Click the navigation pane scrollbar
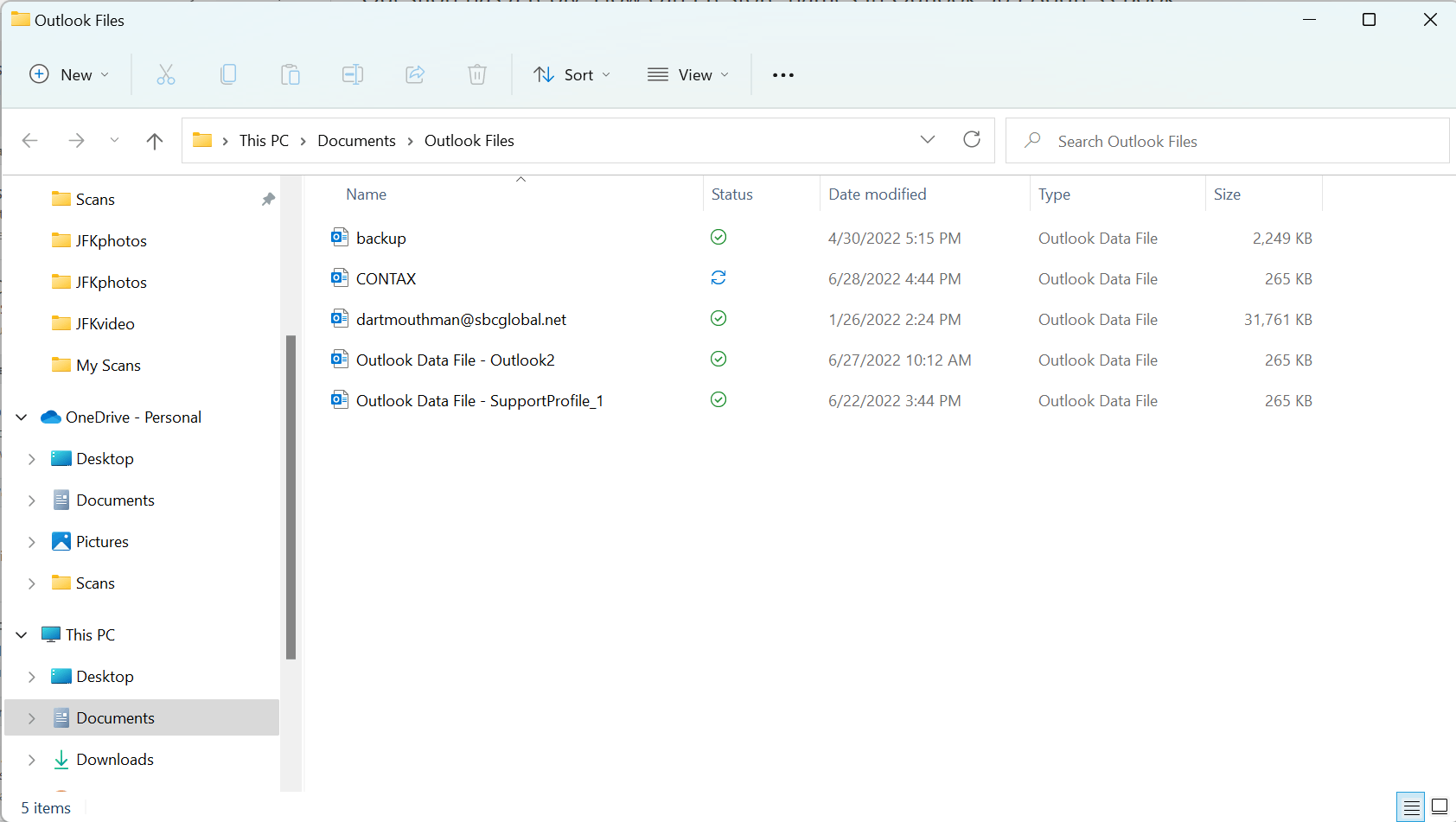This screenshot has width=1456, height=822. click(291, 497)
